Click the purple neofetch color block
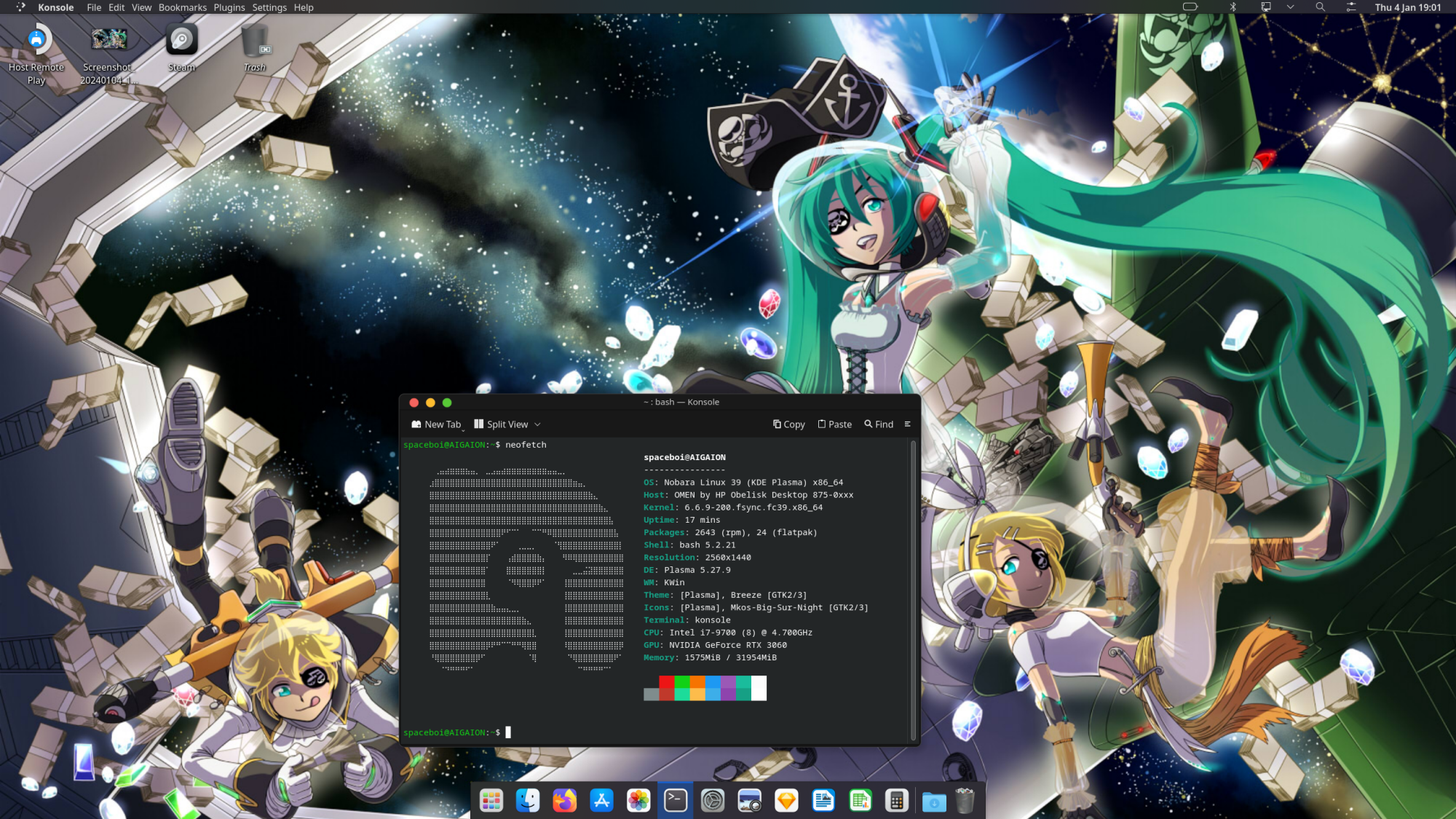The width and height of the screenshot is (1456, 819). [728, 688]
